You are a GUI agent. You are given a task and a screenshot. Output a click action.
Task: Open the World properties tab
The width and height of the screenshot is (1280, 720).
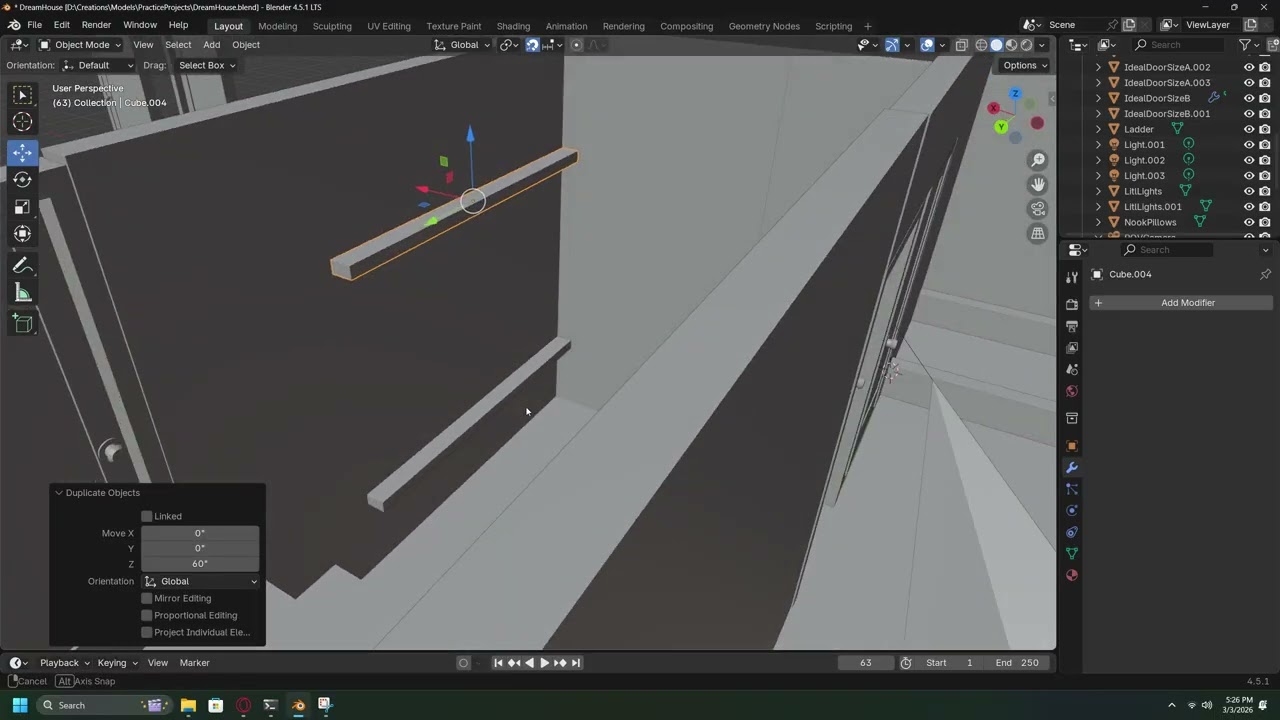(1072, 391)
